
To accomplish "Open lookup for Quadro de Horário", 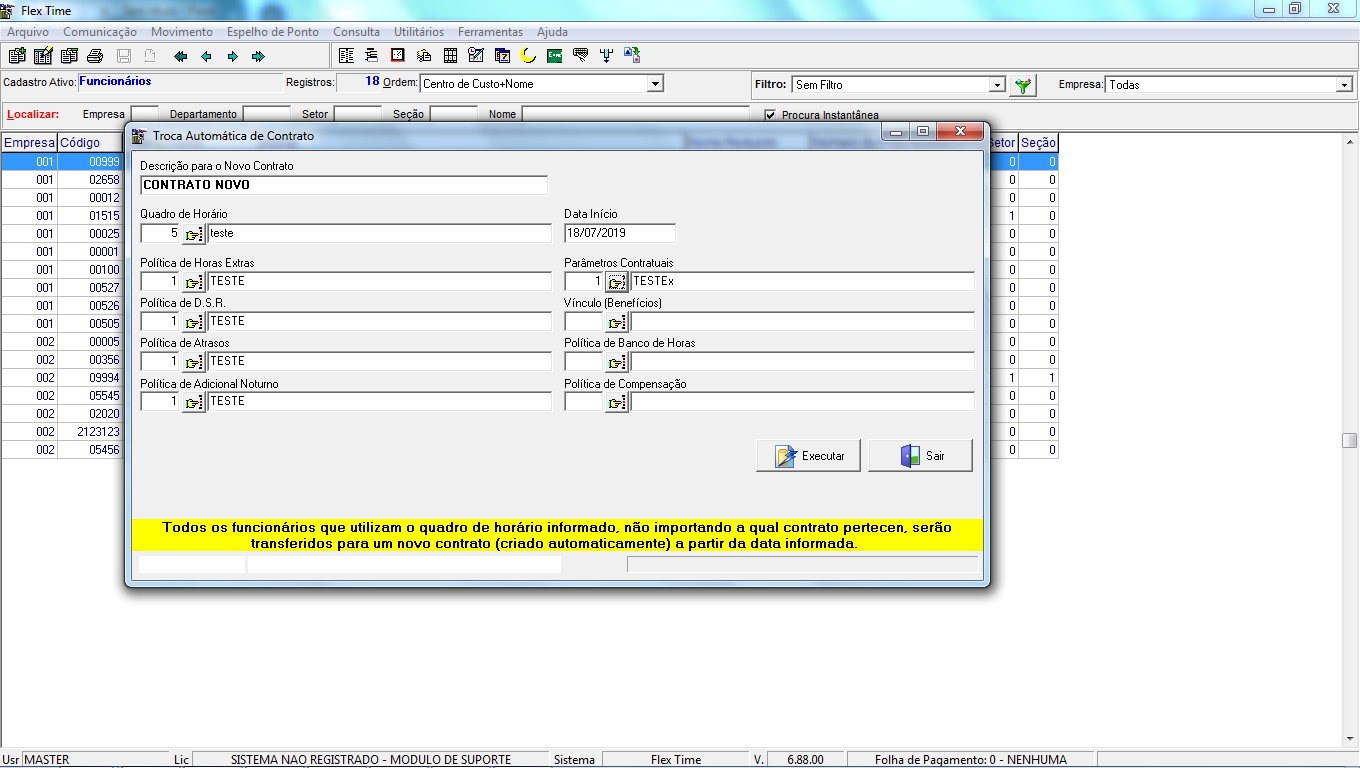I will pos(193,234).
